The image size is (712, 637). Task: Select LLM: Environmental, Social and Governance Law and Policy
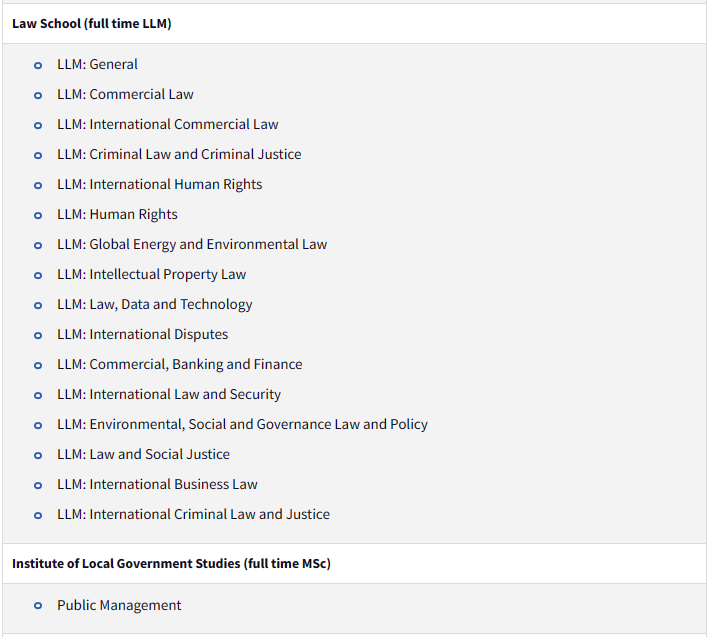click(242, 424)
